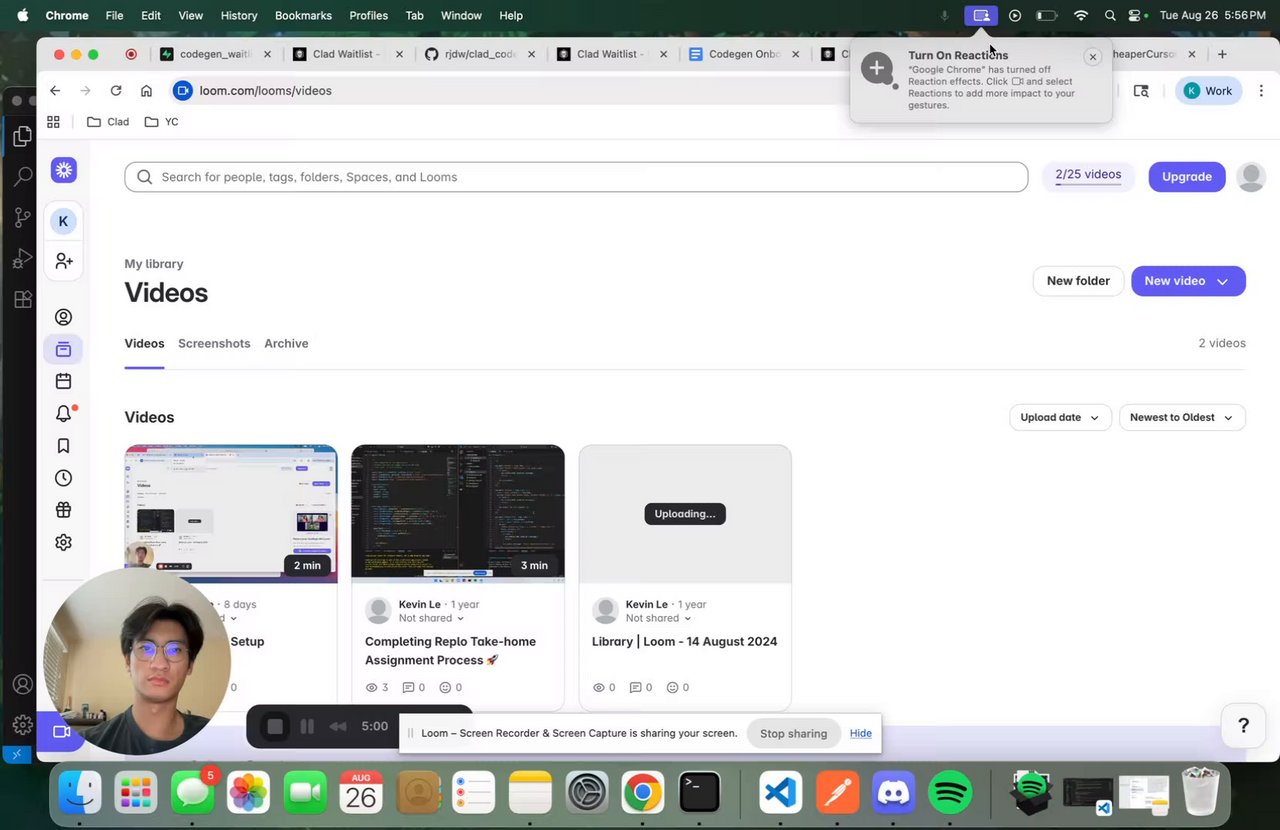
Task: Click the 2/25 videos usage indicator
Action: [x=1088, y=176]
